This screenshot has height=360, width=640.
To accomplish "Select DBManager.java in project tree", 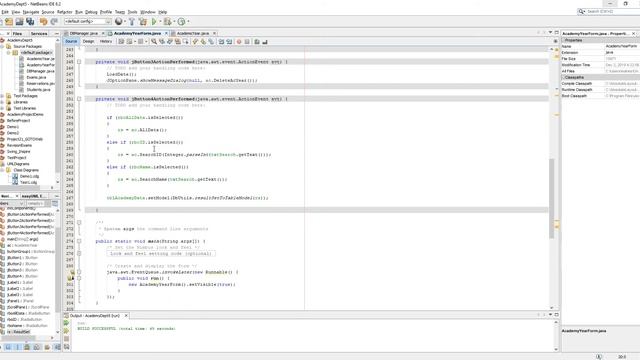I will (40, 71).
